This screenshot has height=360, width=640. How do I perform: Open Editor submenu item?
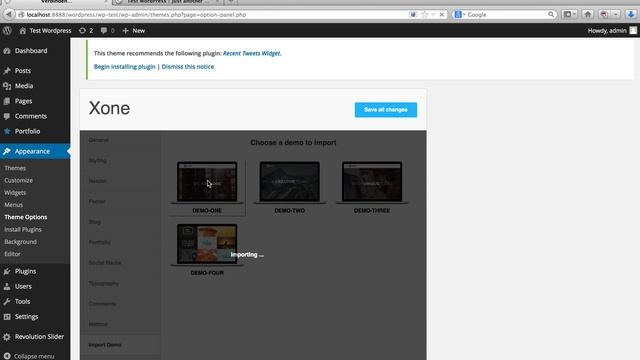(12, 254)
